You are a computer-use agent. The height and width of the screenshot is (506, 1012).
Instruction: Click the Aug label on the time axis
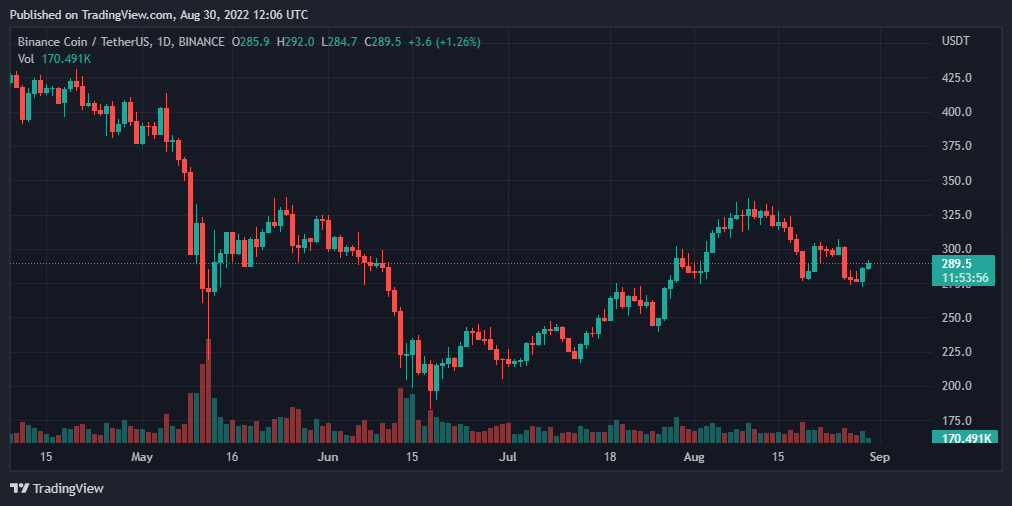694,457
